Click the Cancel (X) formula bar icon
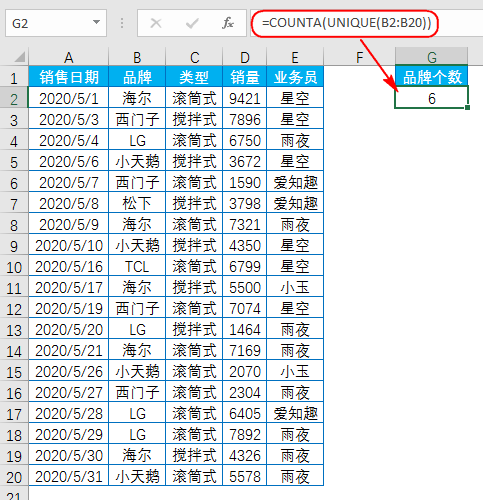This screenshot has width=483, height=500. [x=156, y=23]
